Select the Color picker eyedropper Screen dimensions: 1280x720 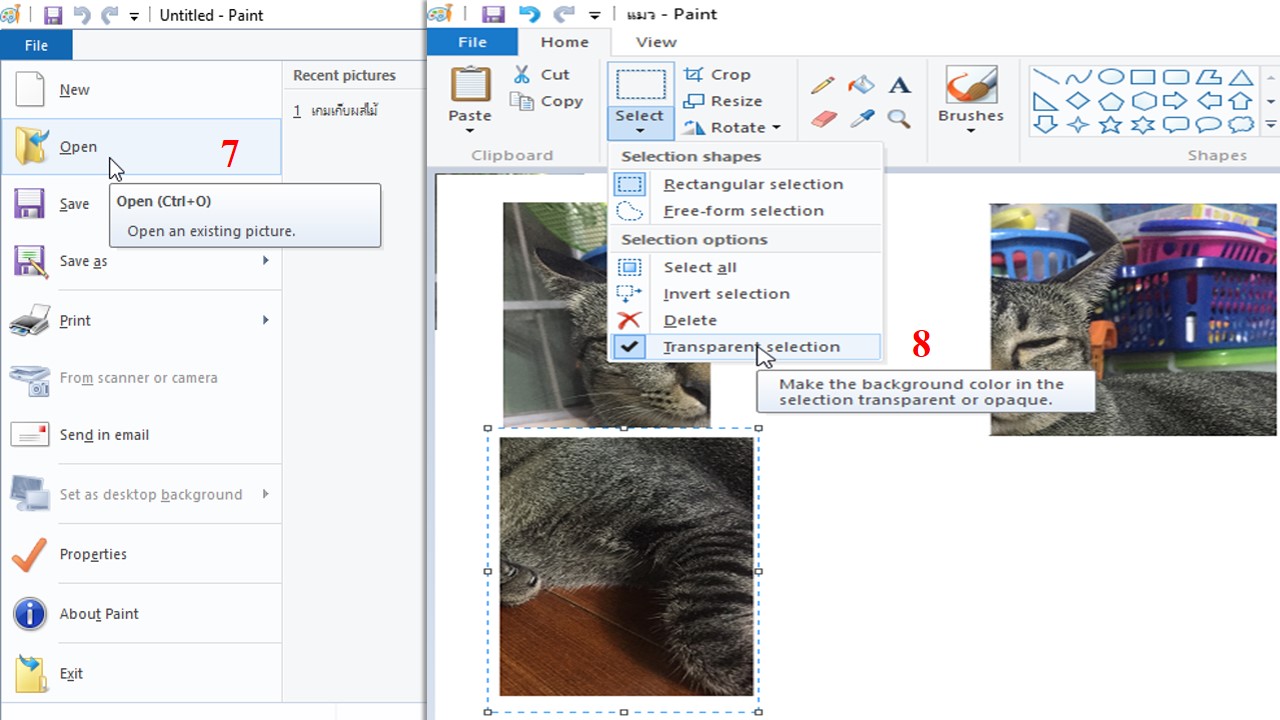click(x=861, y=119)
